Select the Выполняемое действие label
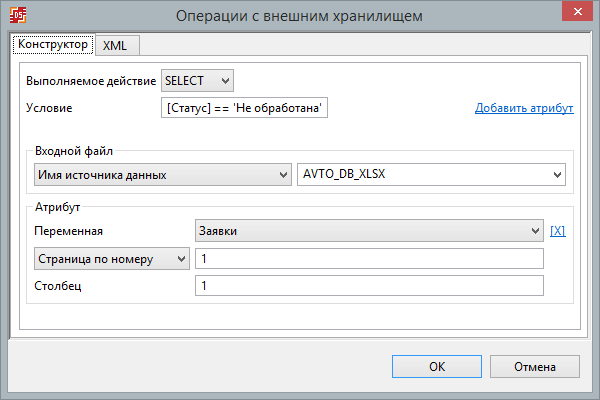 click(91, 81)
